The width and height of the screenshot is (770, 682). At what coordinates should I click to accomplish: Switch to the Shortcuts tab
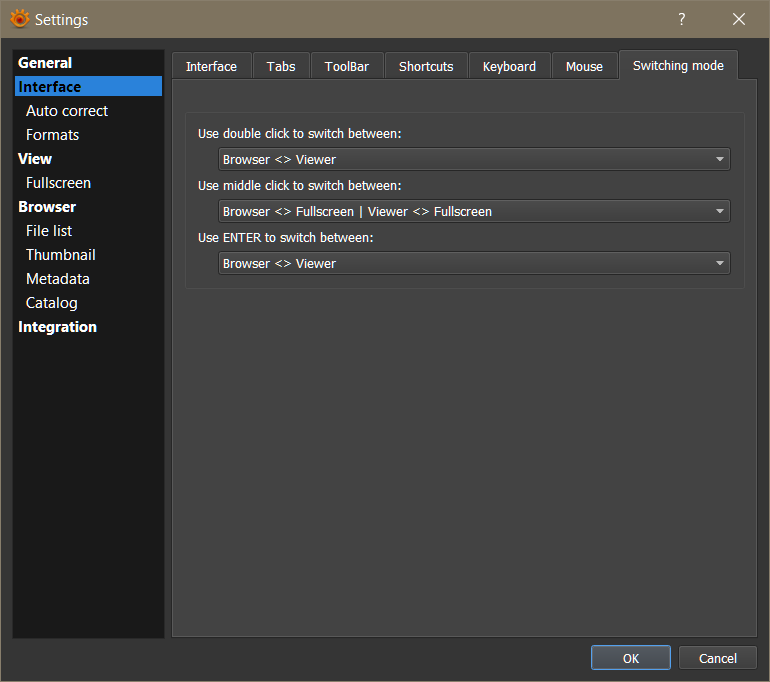(426, 66)
